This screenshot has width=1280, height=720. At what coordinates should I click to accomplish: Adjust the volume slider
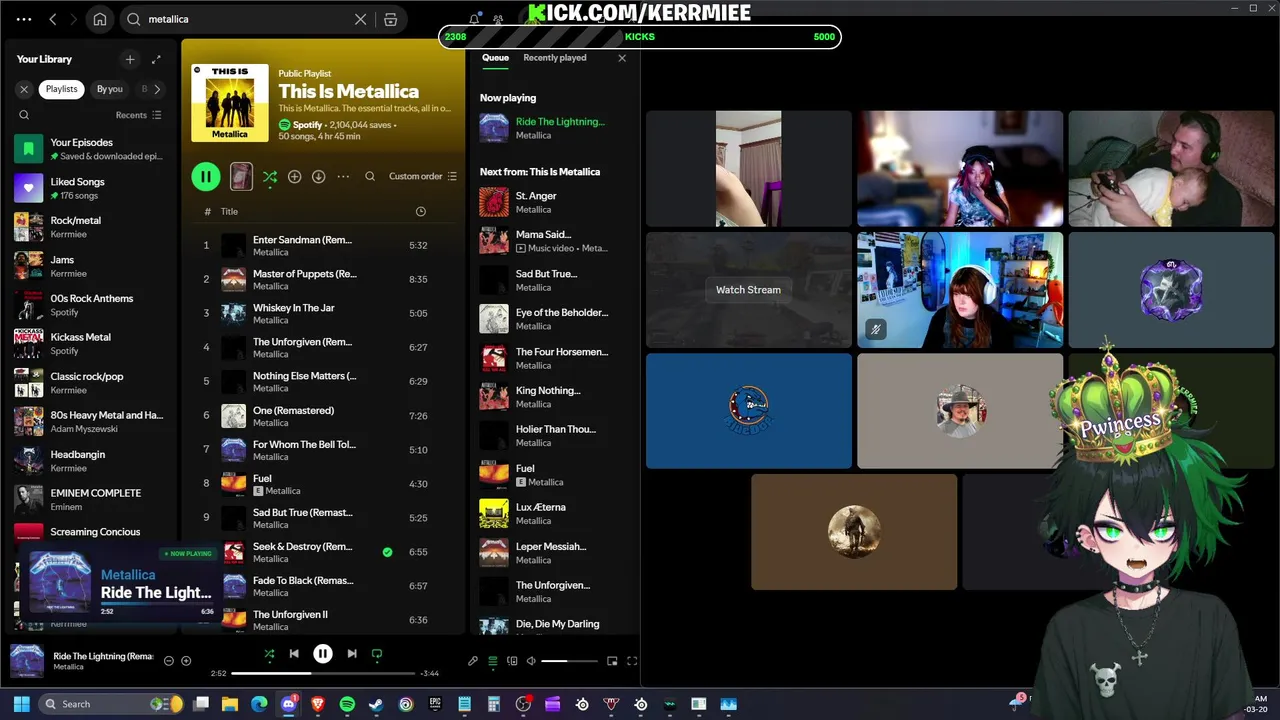(569, 661)
